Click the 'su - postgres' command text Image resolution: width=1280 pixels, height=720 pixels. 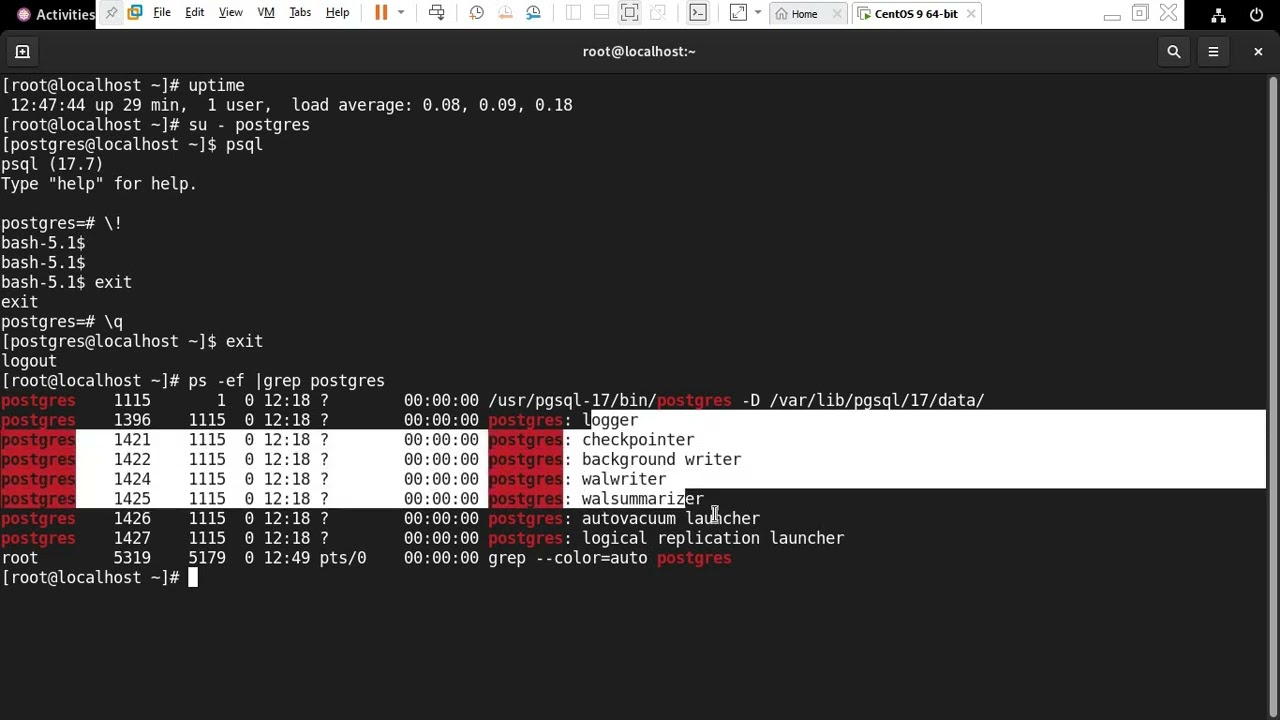coord(249,125)
